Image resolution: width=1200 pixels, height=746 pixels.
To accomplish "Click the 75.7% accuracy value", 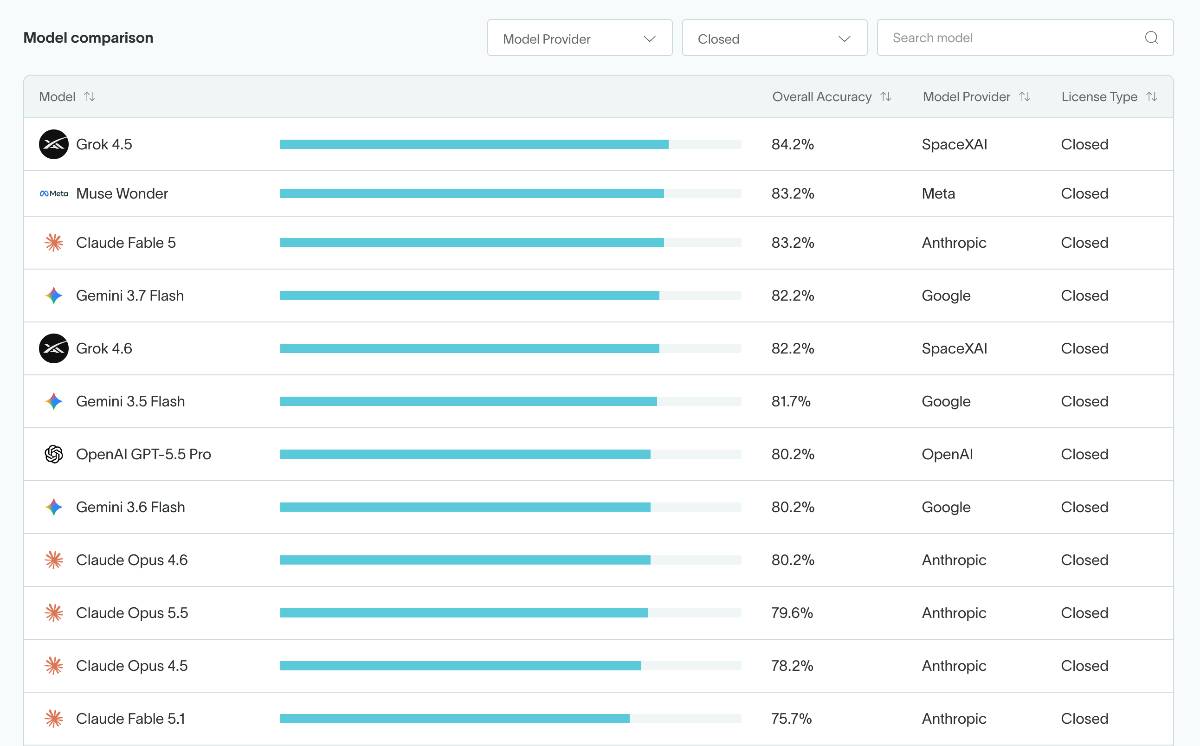I will (792, 719).
